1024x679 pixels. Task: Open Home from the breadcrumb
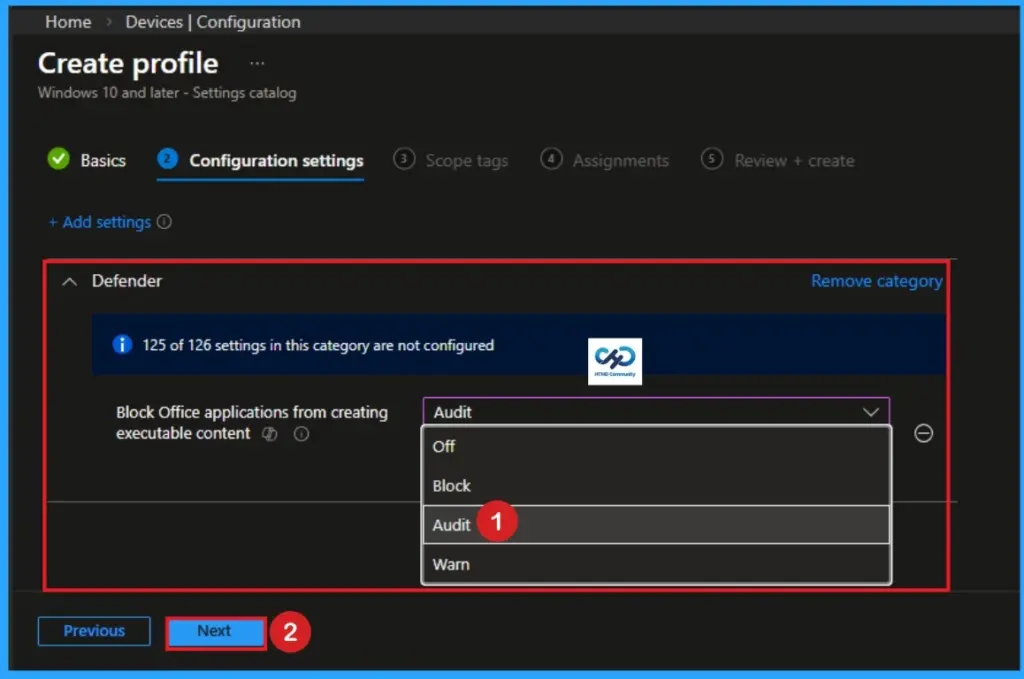pos(67,21)
